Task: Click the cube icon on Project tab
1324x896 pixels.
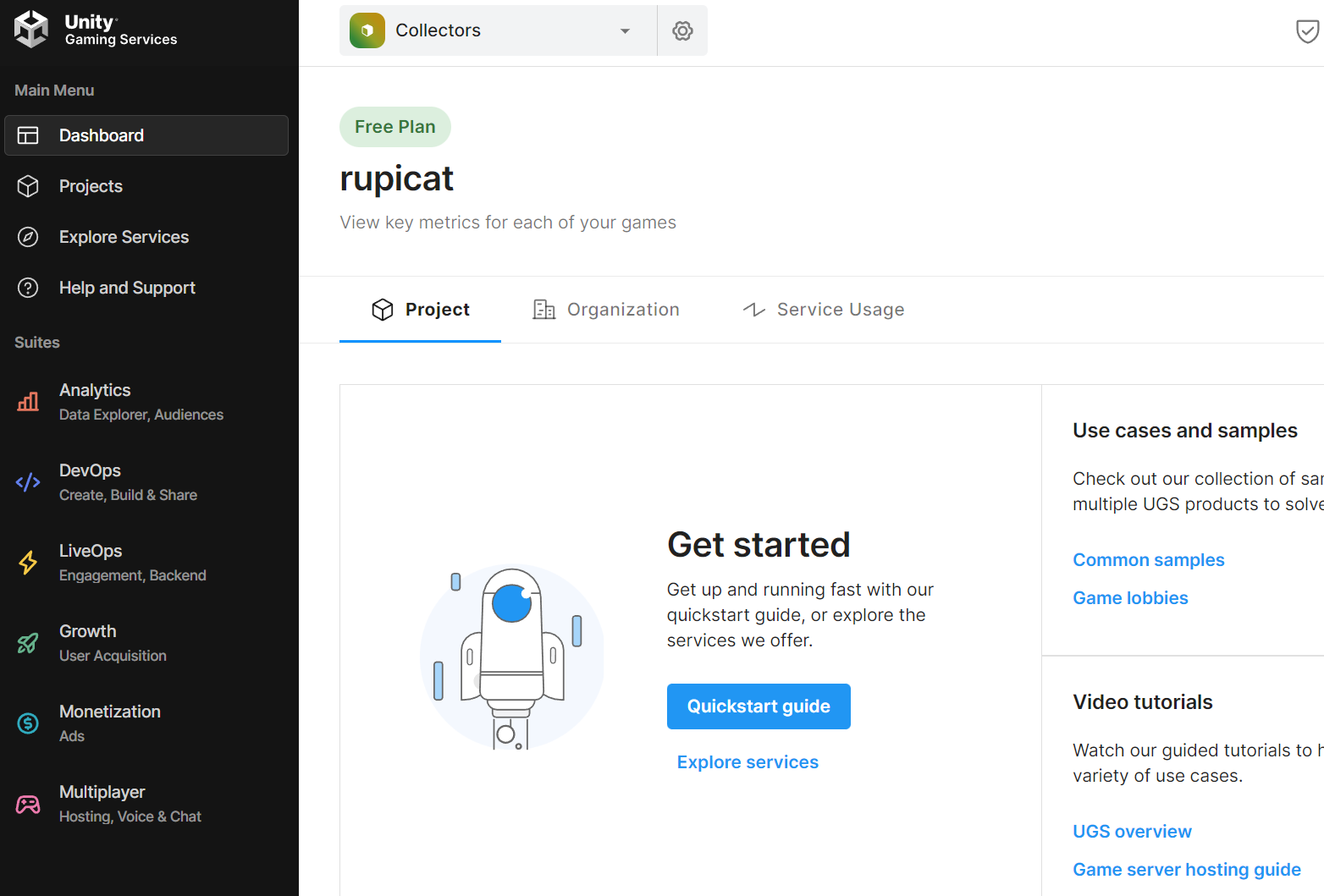Action: coord(383,310)
